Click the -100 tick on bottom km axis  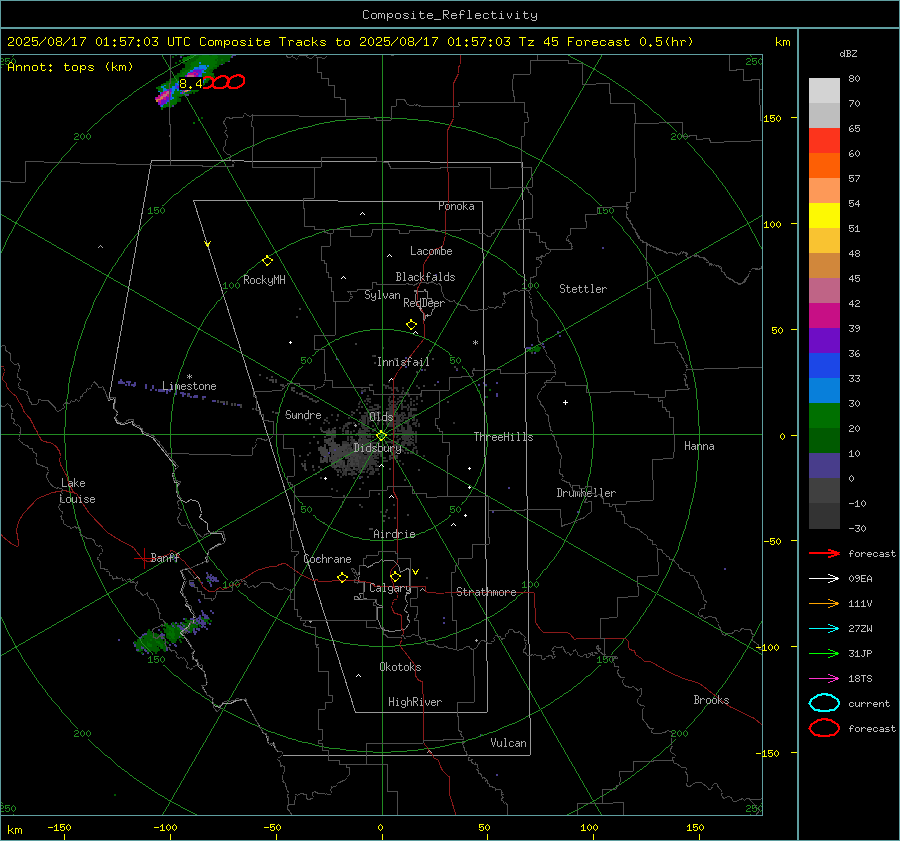coord(165,827)
